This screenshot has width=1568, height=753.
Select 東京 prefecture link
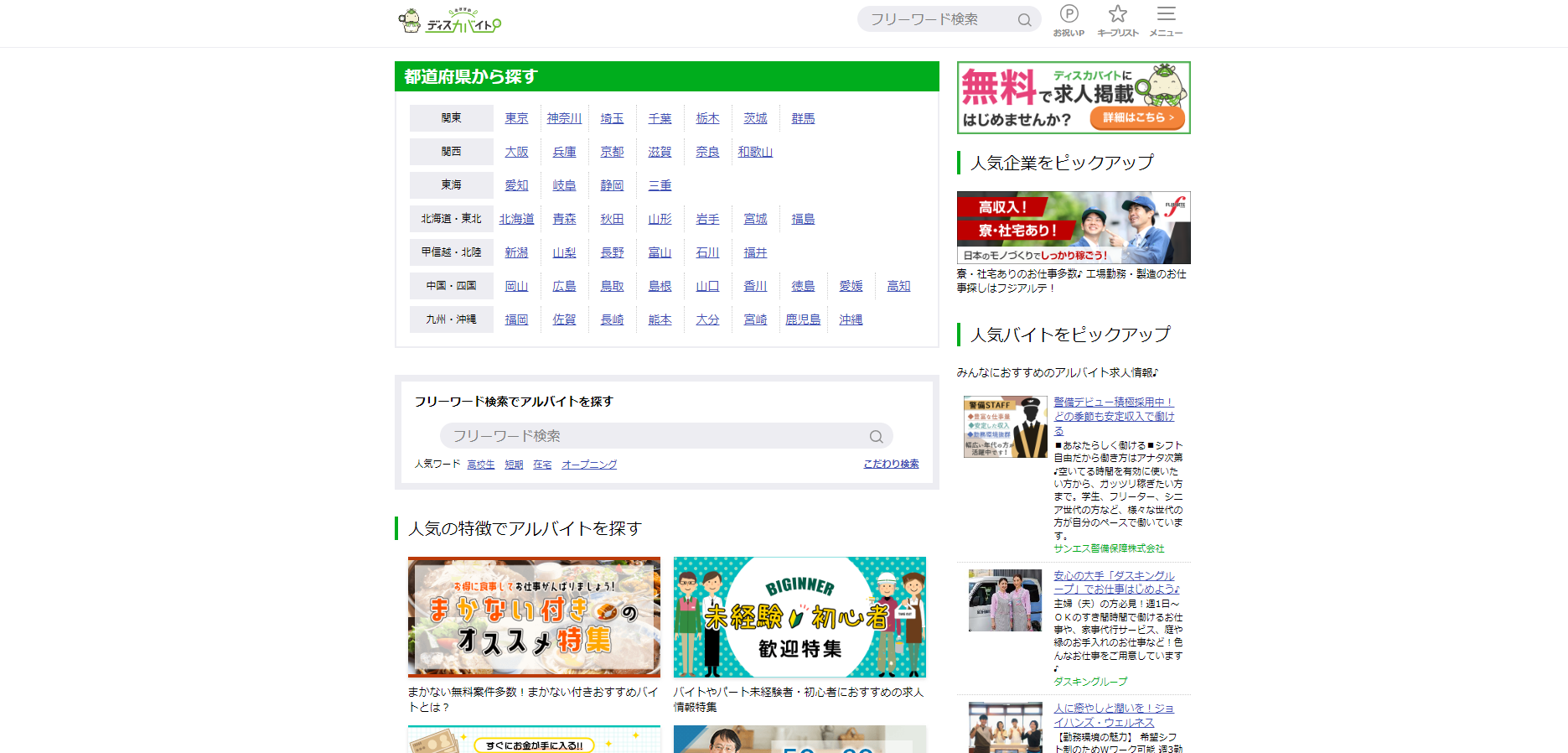pyautogui.click(x=516, y=118)
